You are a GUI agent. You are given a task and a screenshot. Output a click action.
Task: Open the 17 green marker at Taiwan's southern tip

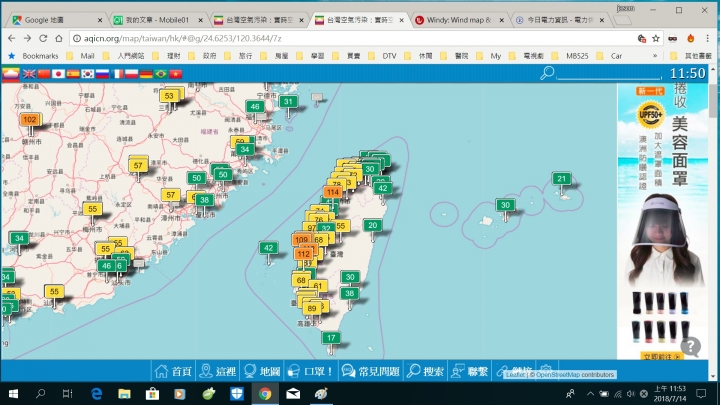[x=331, y=338]
